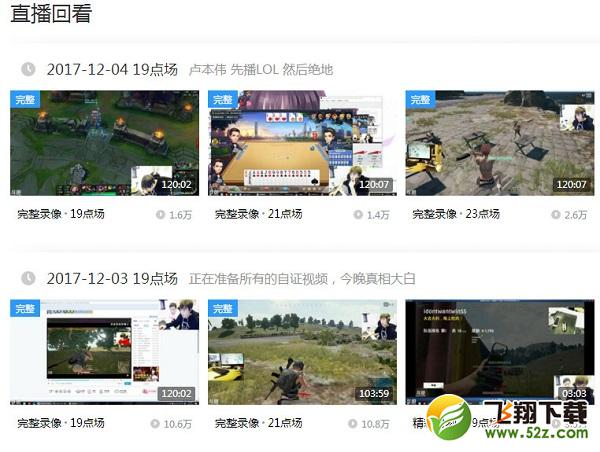Open the 完整录像 · 21点场 link with 10.8万 views
The image size is (600, 452).
coord(259,423)
